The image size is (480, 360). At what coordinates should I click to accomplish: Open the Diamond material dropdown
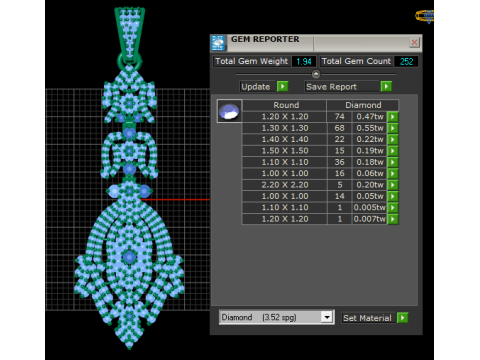point(327,317)
